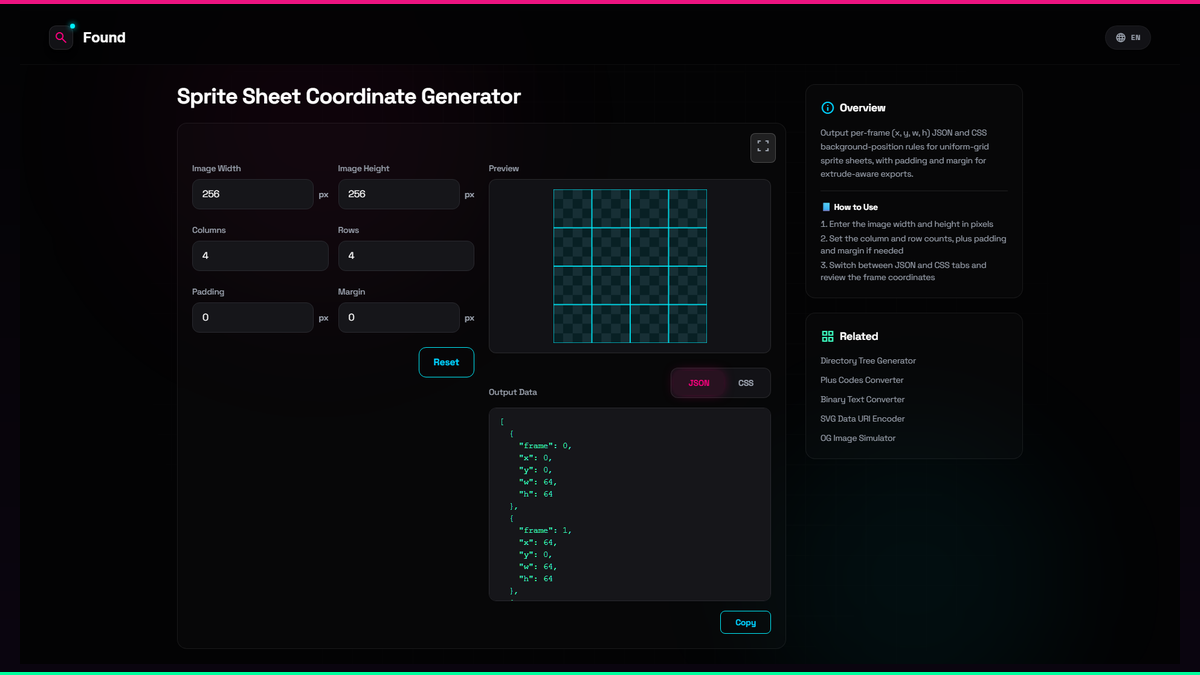Open SVG Data URI Encoder link
The height and width of the screenshot is (675, 1200).
(x=861, y=419)
